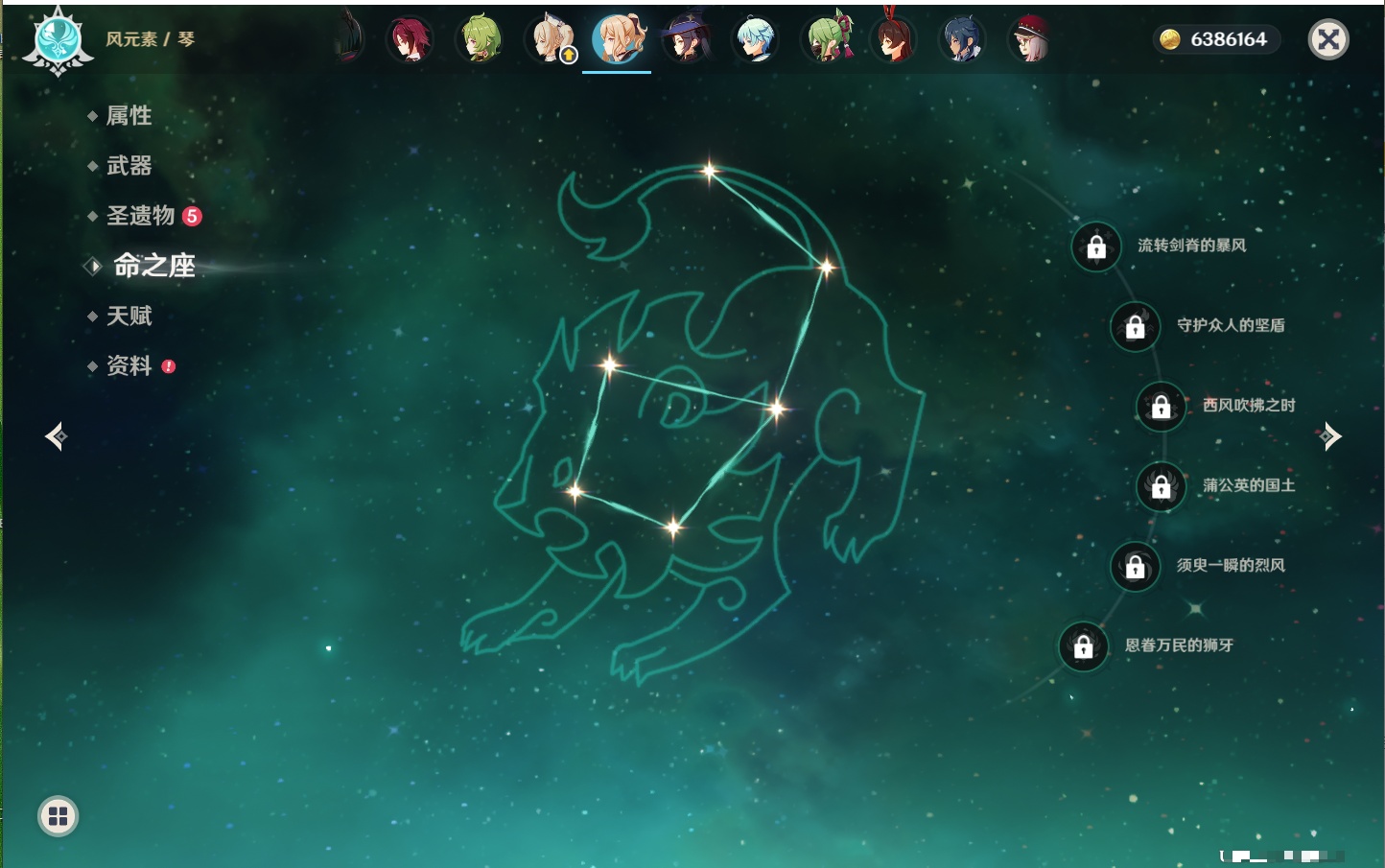This screenshot has width=1385, height=868.
Task: Open the grid menu button
Action: click(x=58, y=816)
